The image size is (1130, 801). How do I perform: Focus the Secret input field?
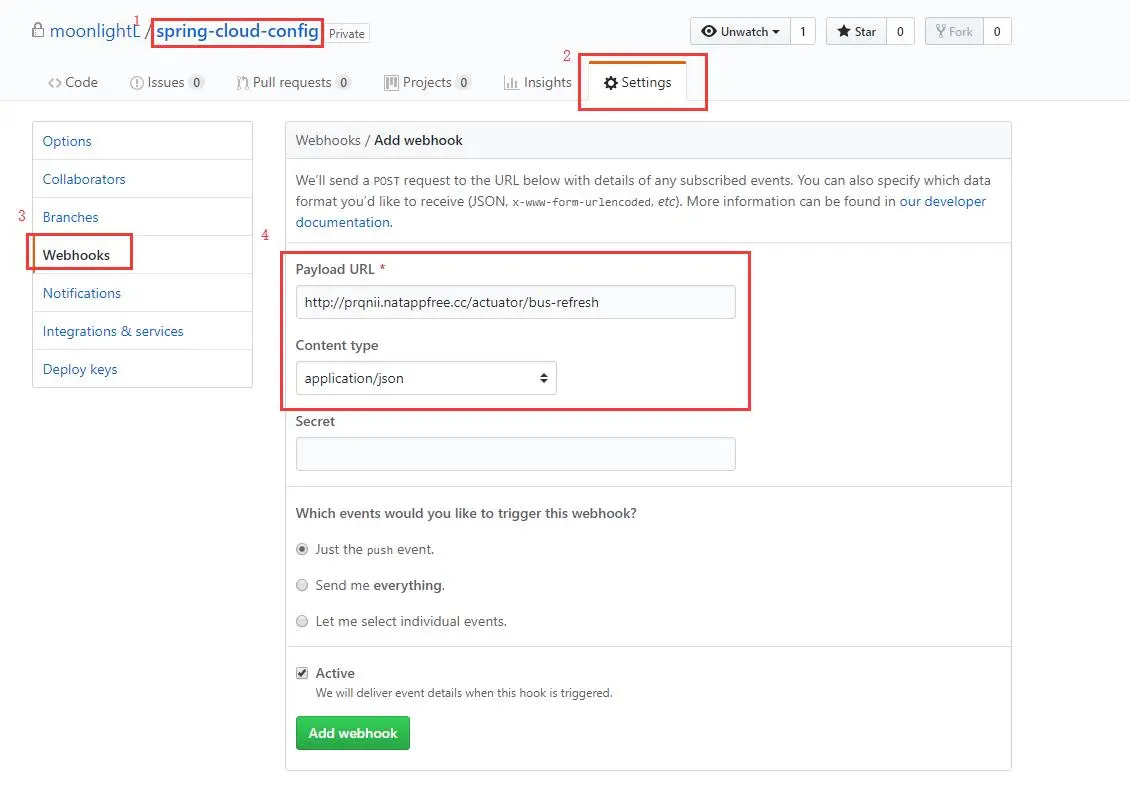[515, 454]
